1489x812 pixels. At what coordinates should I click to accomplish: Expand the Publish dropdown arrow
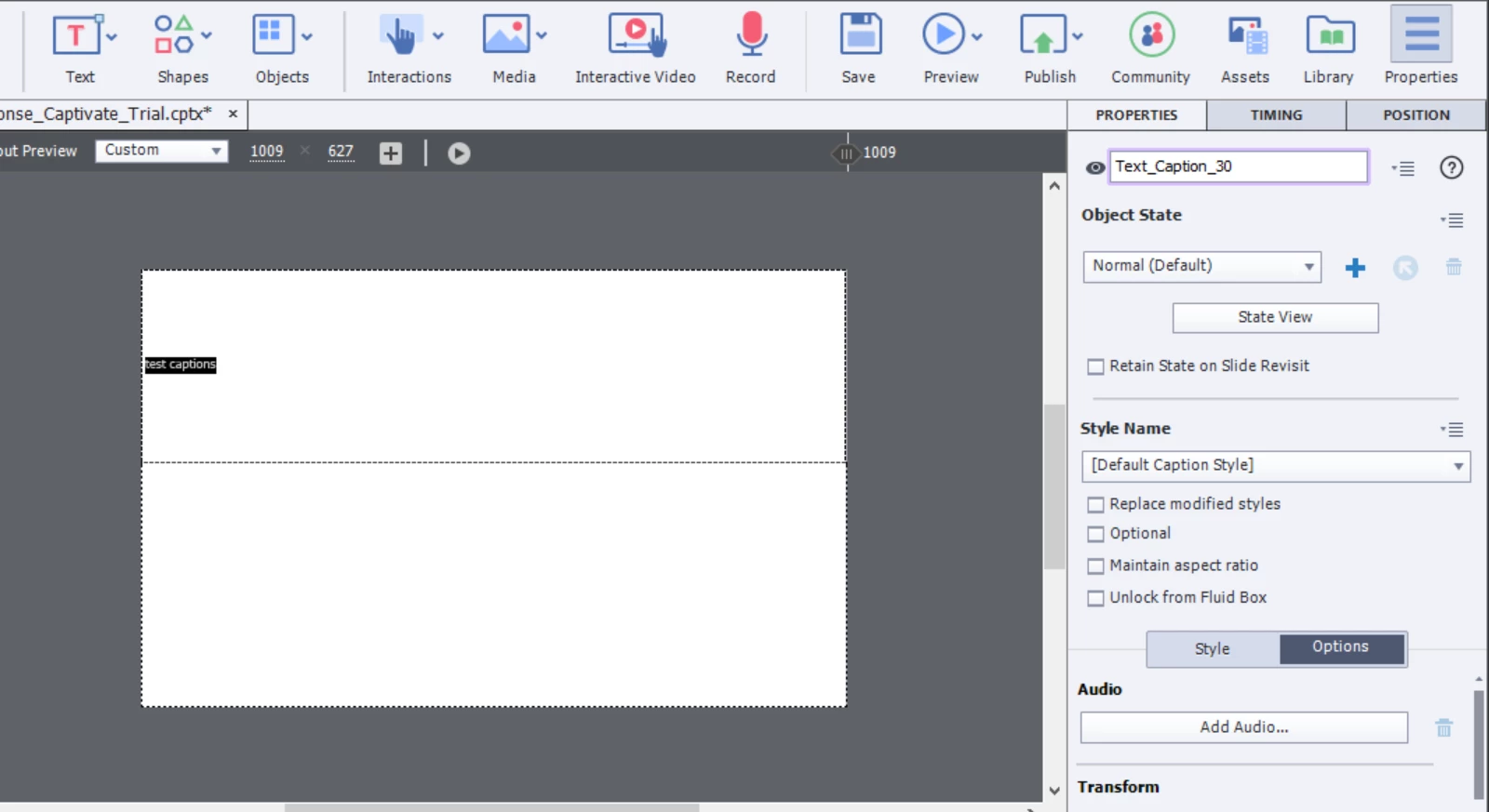click(x=1078, y=36)
